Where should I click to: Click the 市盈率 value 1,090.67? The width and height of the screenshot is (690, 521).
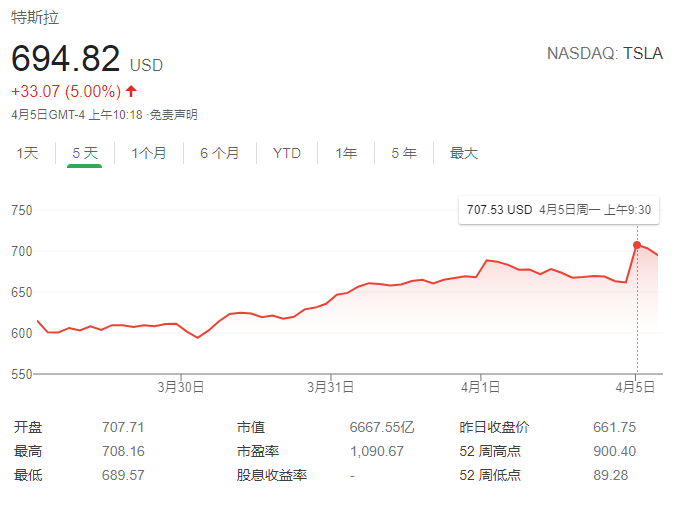pos(377,451)
